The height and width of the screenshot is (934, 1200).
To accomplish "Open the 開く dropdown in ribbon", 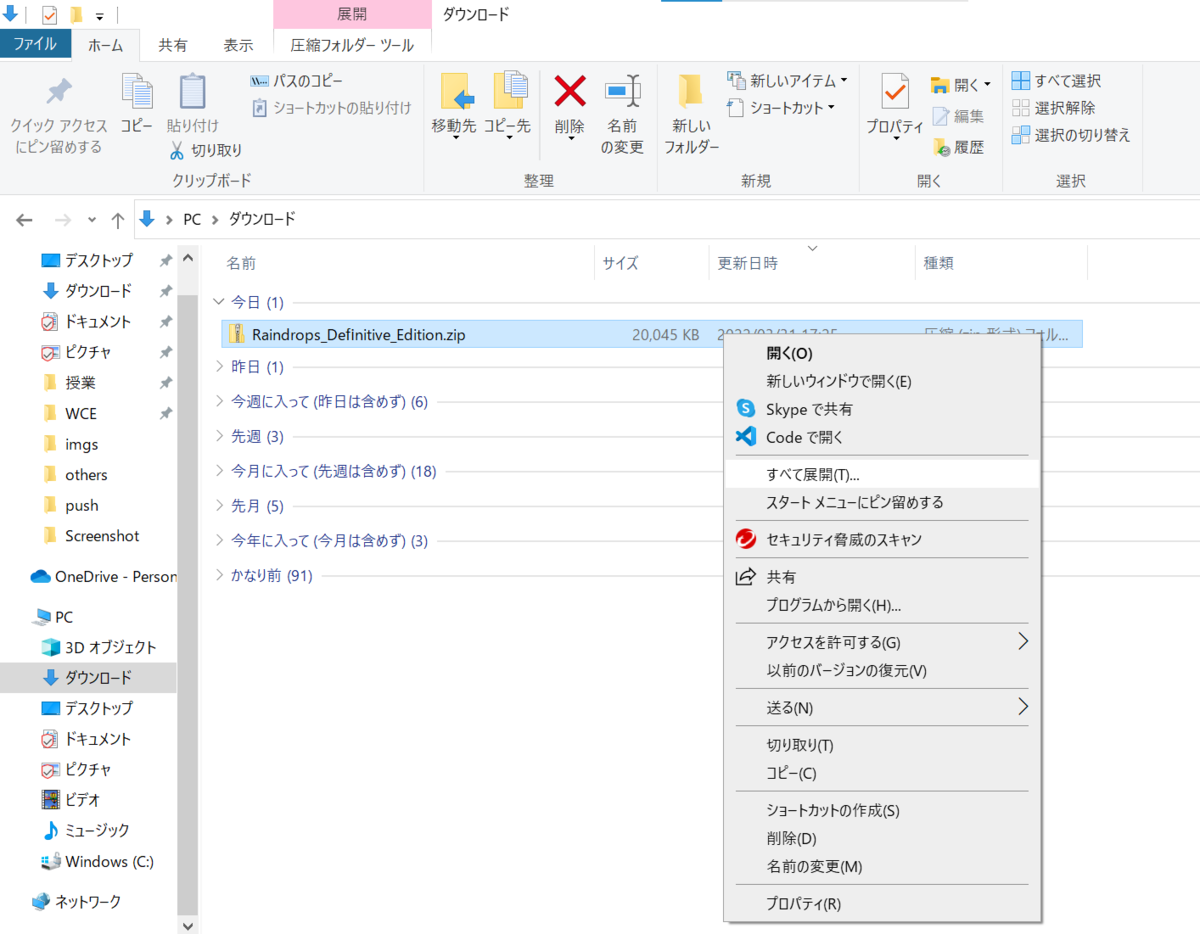I will 961,84.
